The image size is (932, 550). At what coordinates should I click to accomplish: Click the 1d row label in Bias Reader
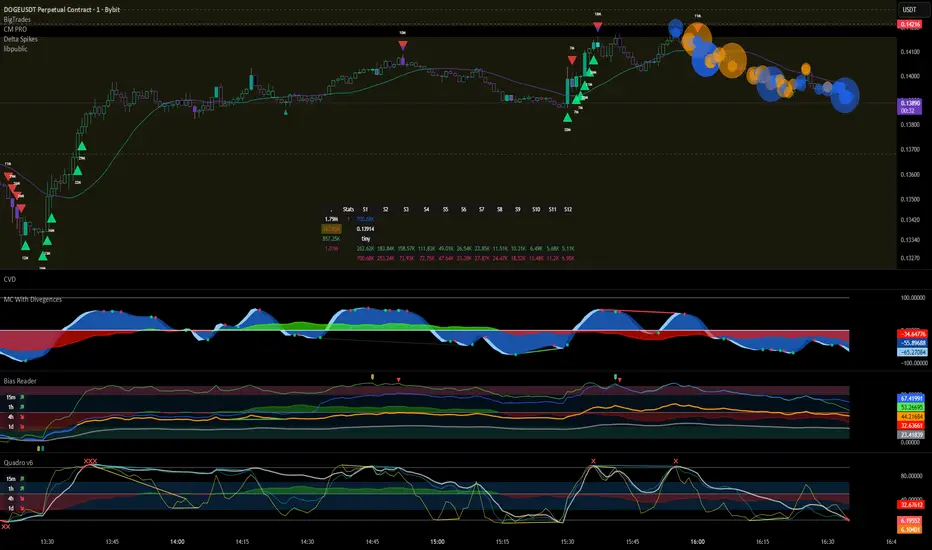pos(11,427)
